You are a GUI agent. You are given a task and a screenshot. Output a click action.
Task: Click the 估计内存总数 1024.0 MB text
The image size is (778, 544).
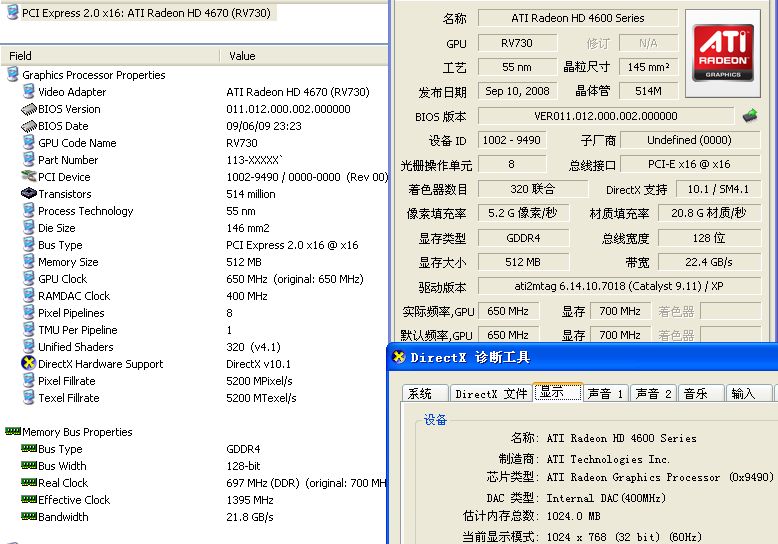[x=574, y=516]
